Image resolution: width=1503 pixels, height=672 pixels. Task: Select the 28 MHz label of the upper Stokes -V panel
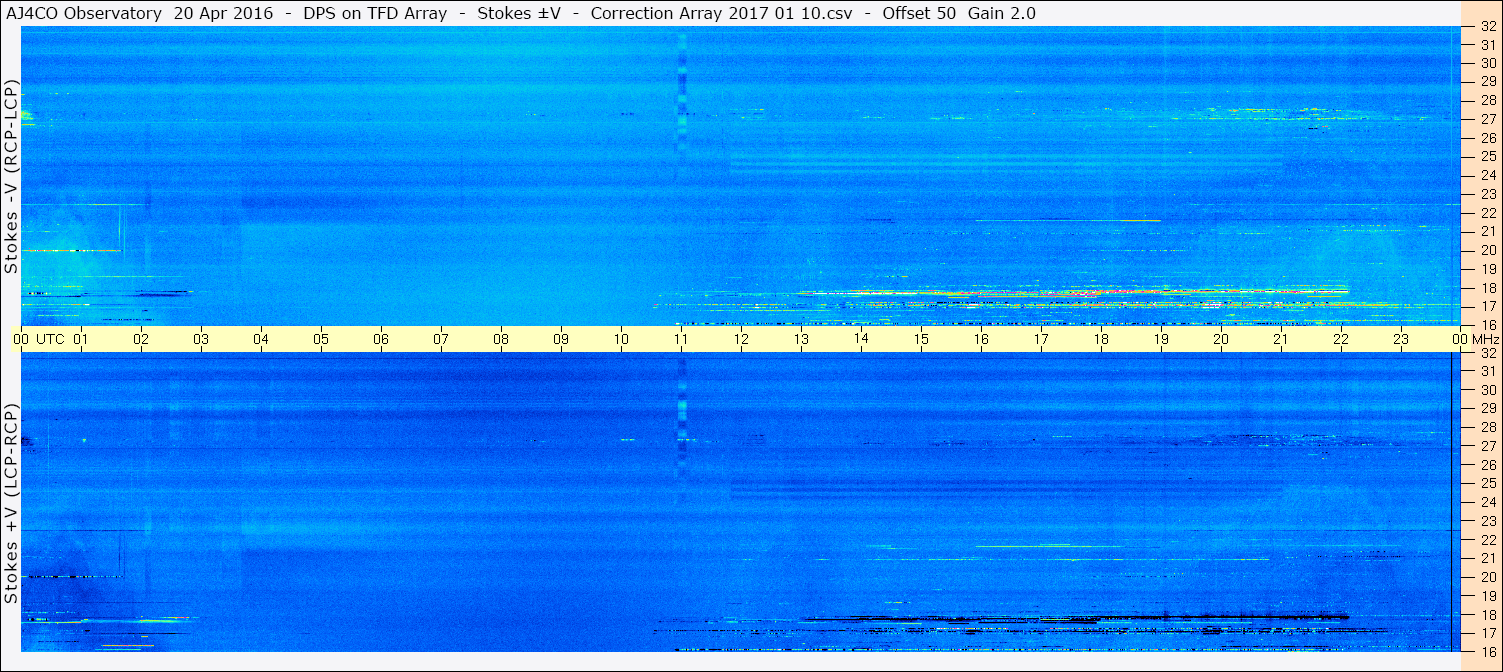point(1488,100)
